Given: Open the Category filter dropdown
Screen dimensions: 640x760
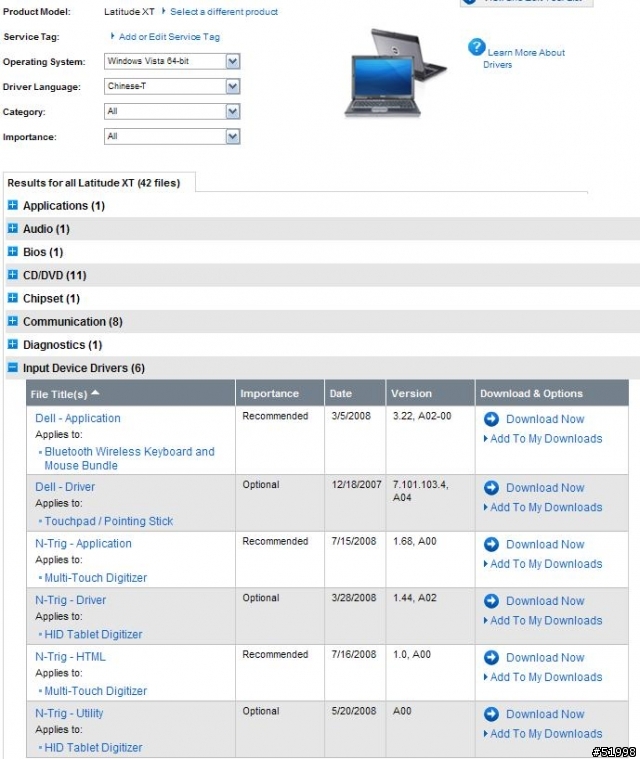Looking at the screenshot, I should 172,112.
